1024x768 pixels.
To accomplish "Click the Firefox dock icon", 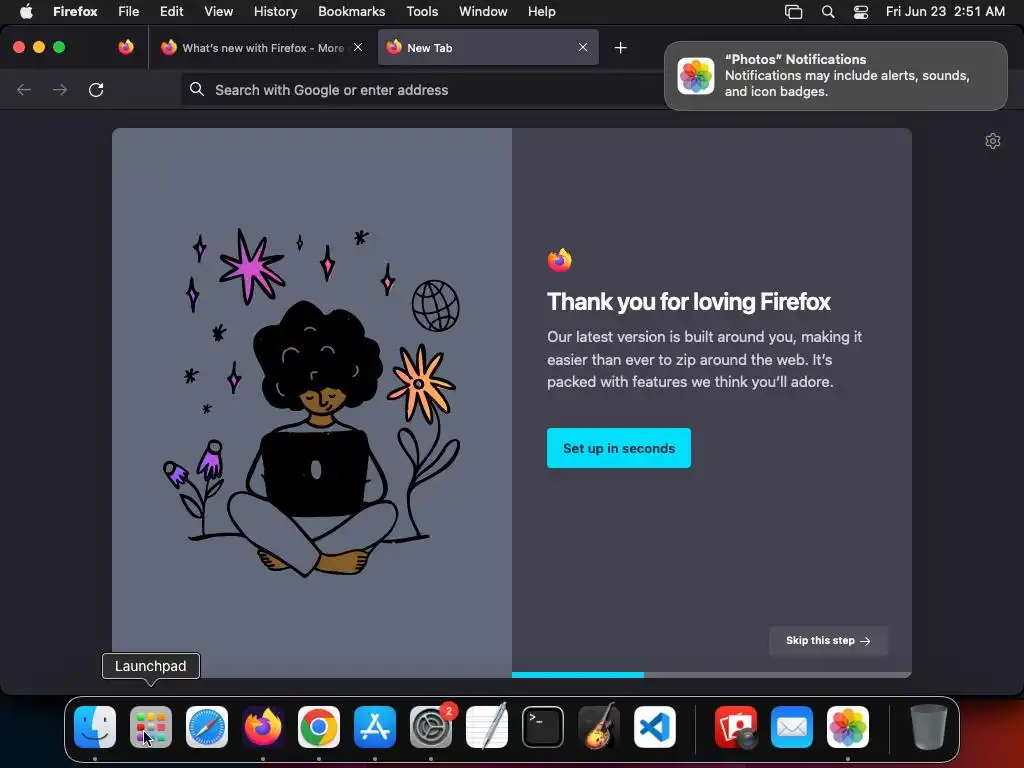I will tap(263, 727).
